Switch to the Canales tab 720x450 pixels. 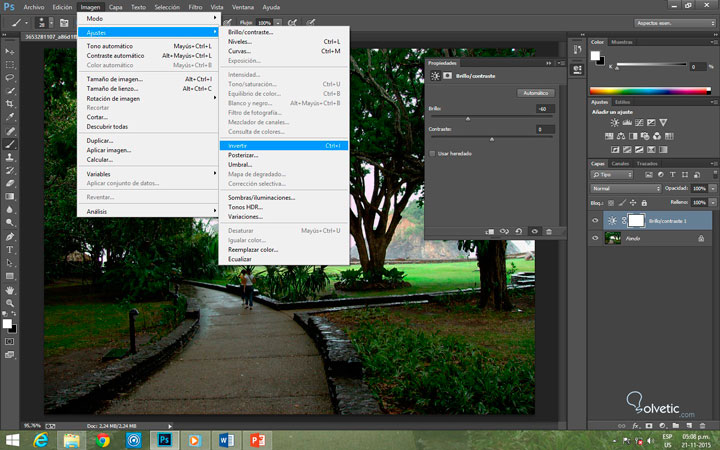click(x=620, y=163)
